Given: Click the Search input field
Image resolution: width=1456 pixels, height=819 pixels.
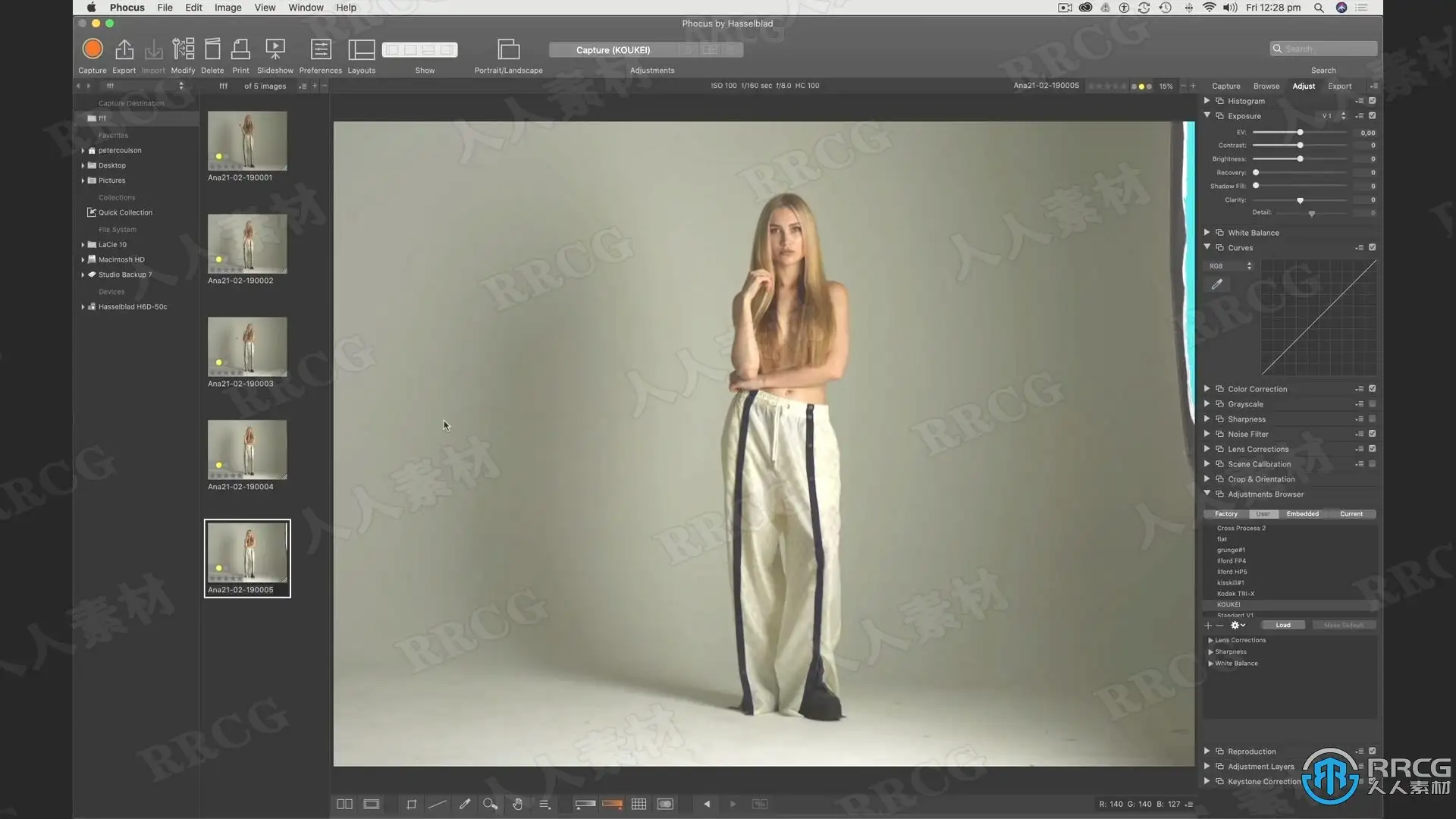Looking at the screenshot, I should (x=1323, y=49).
